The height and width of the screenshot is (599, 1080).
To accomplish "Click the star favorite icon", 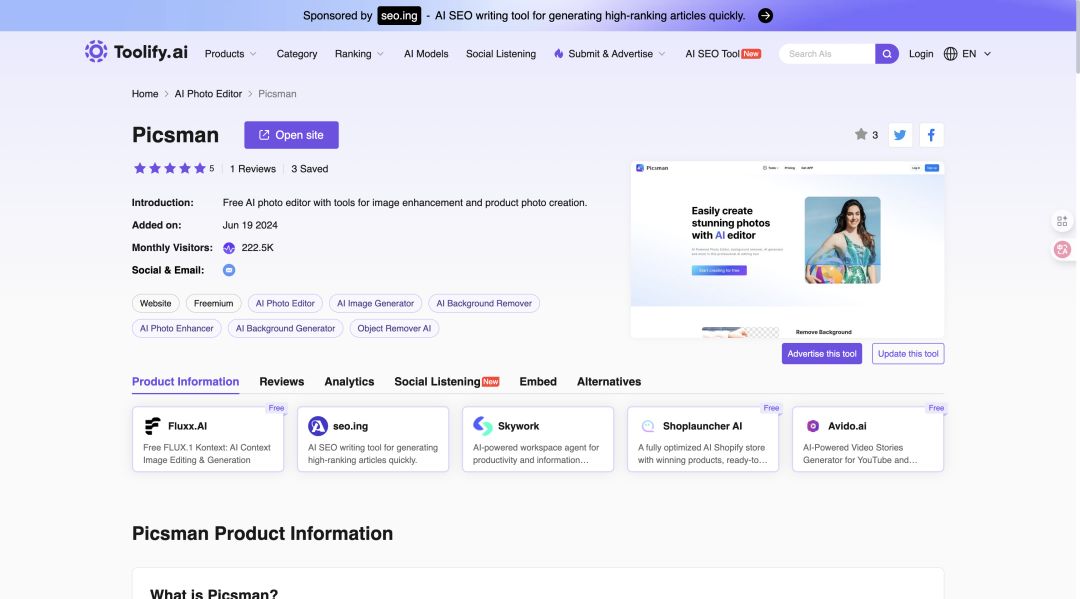I will [x=860, y=134].
